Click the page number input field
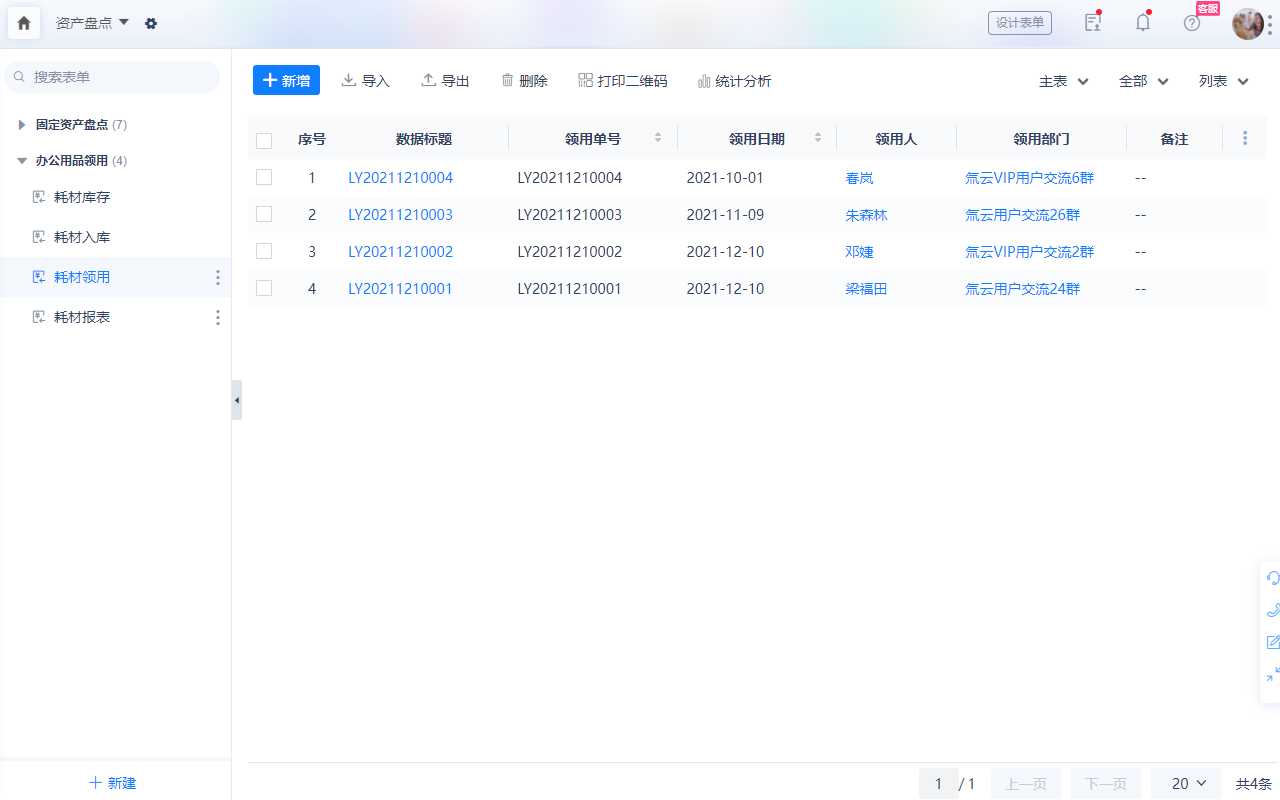Screen dimensions: 1280x800 coord(938,784)
